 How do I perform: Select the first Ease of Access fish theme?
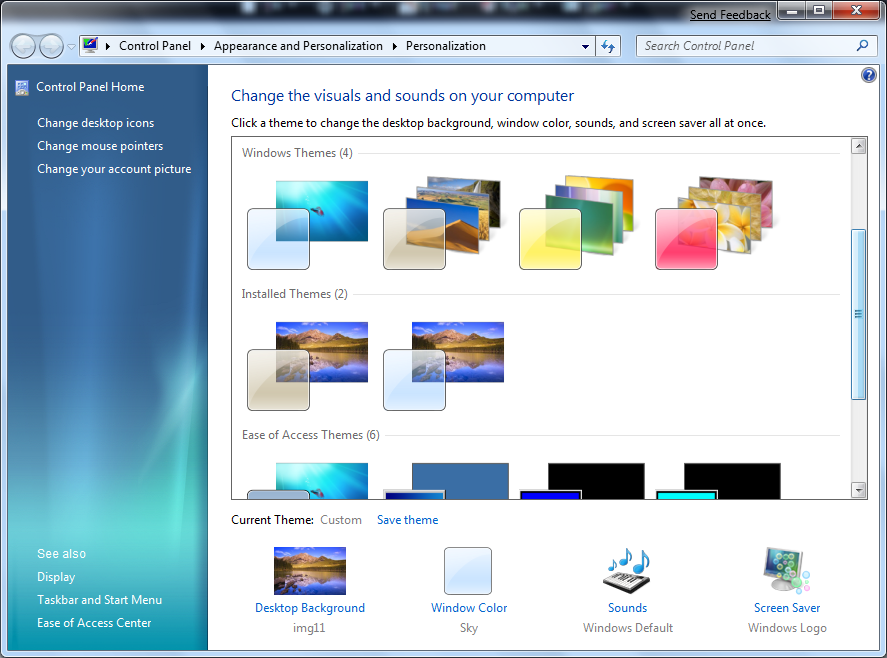(307, 481)
